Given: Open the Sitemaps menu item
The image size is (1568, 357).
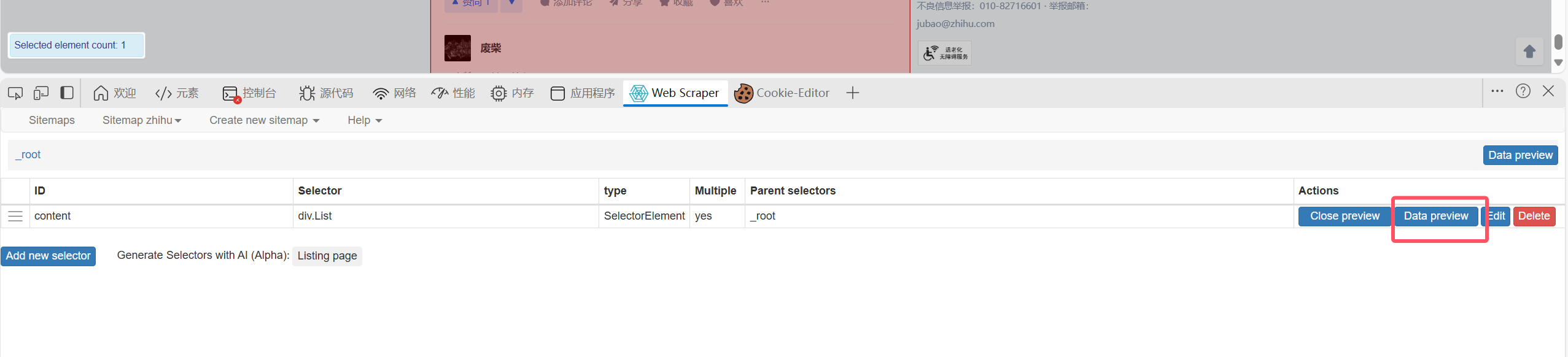Looking at the screenshot, I should click(x=52, y=121).
